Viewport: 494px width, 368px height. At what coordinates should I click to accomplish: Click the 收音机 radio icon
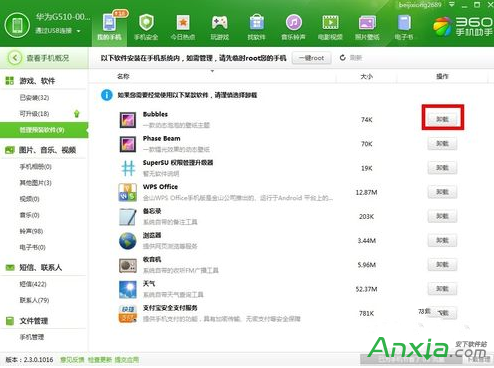(x=128, y=265)
